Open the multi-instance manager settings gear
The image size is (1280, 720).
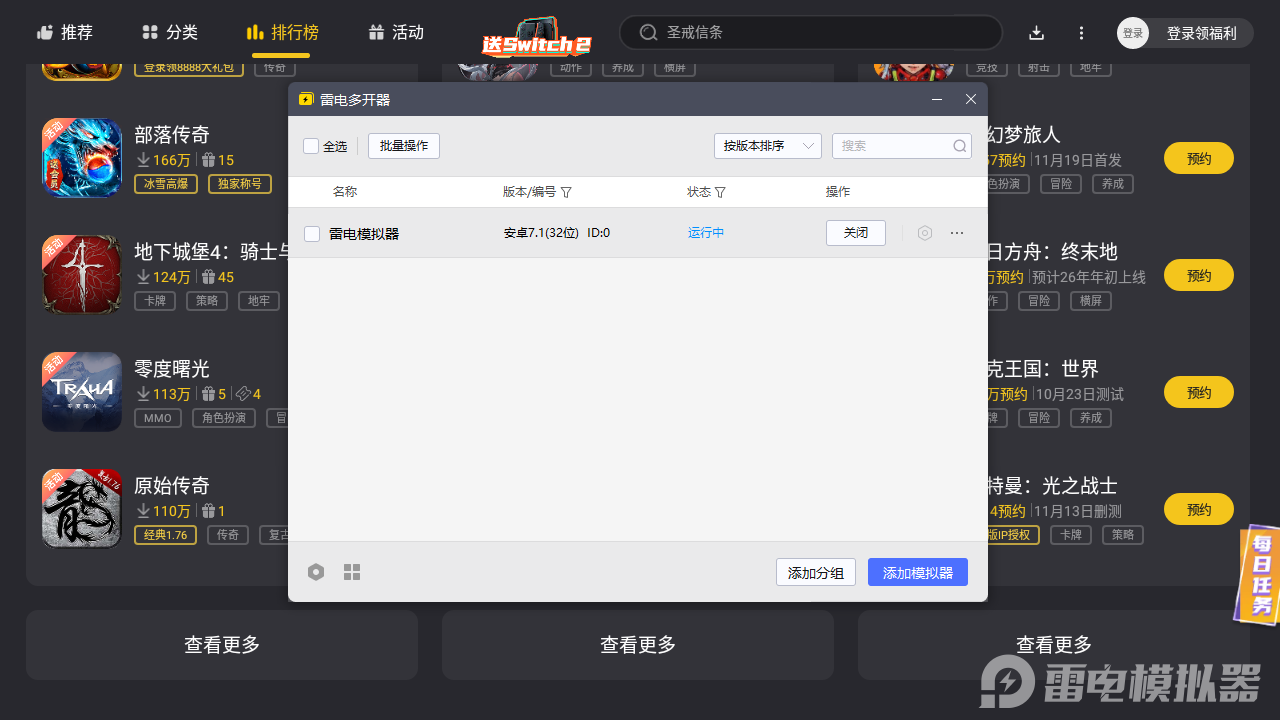316,571
